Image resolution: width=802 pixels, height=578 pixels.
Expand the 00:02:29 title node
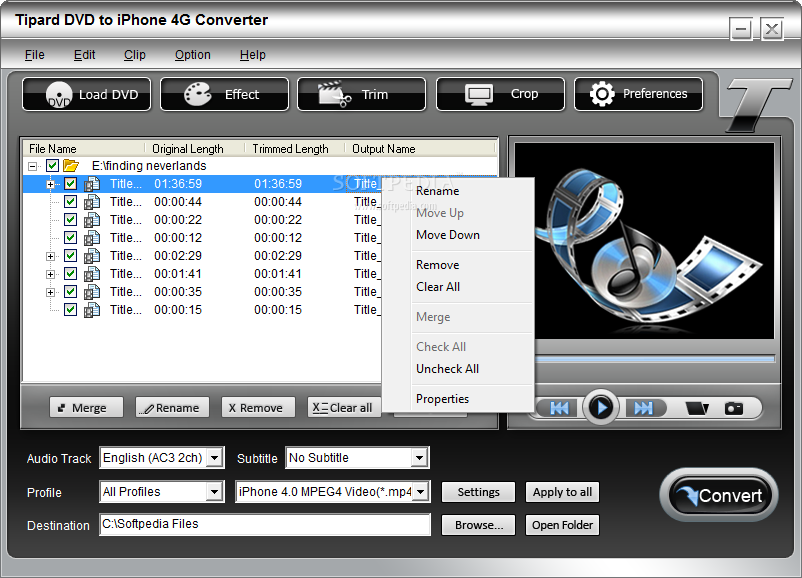51,256
